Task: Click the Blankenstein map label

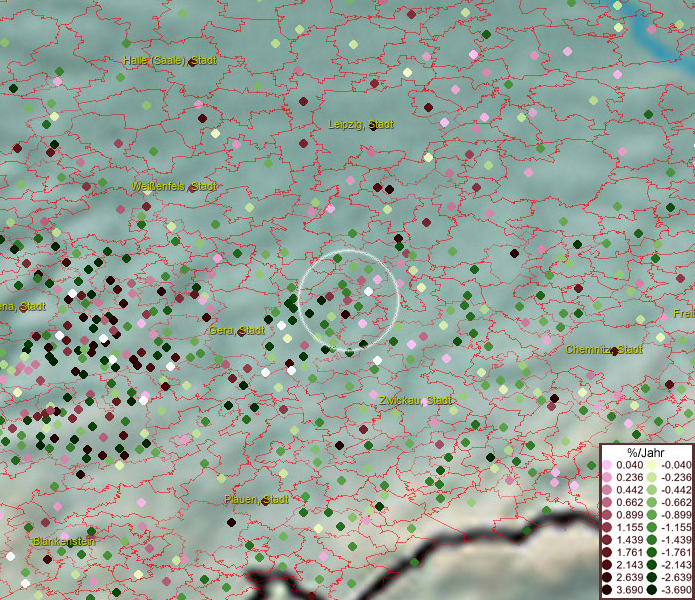Action: [64, 541]
